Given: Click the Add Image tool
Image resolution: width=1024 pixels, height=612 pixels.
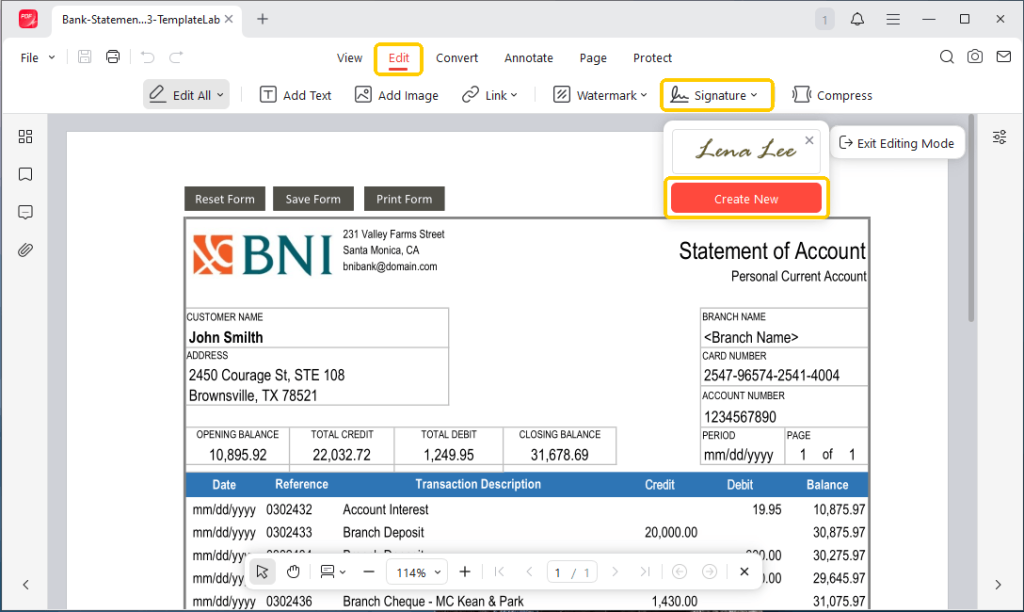Looking at the screenshot, I should pos(396,95).
